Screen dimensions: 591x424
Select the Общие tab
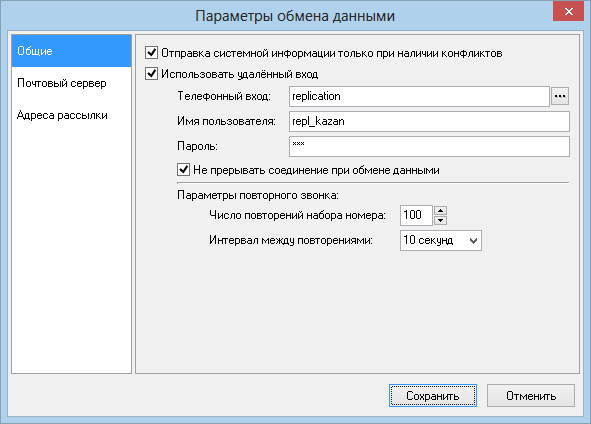(x=71, y=51)
